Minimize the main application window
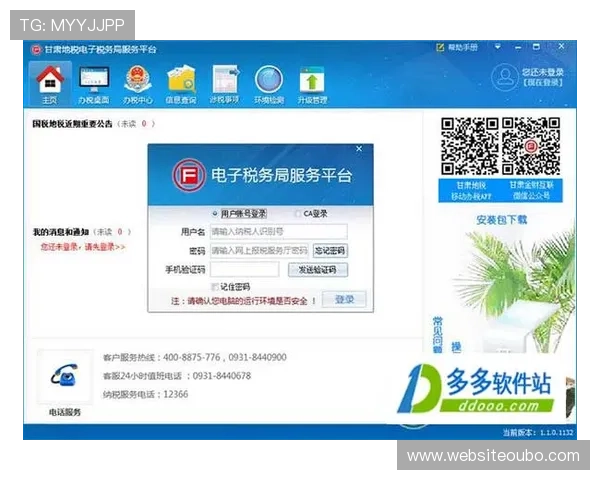The height and width of the screenshot is (480, 600). [518, 47]
